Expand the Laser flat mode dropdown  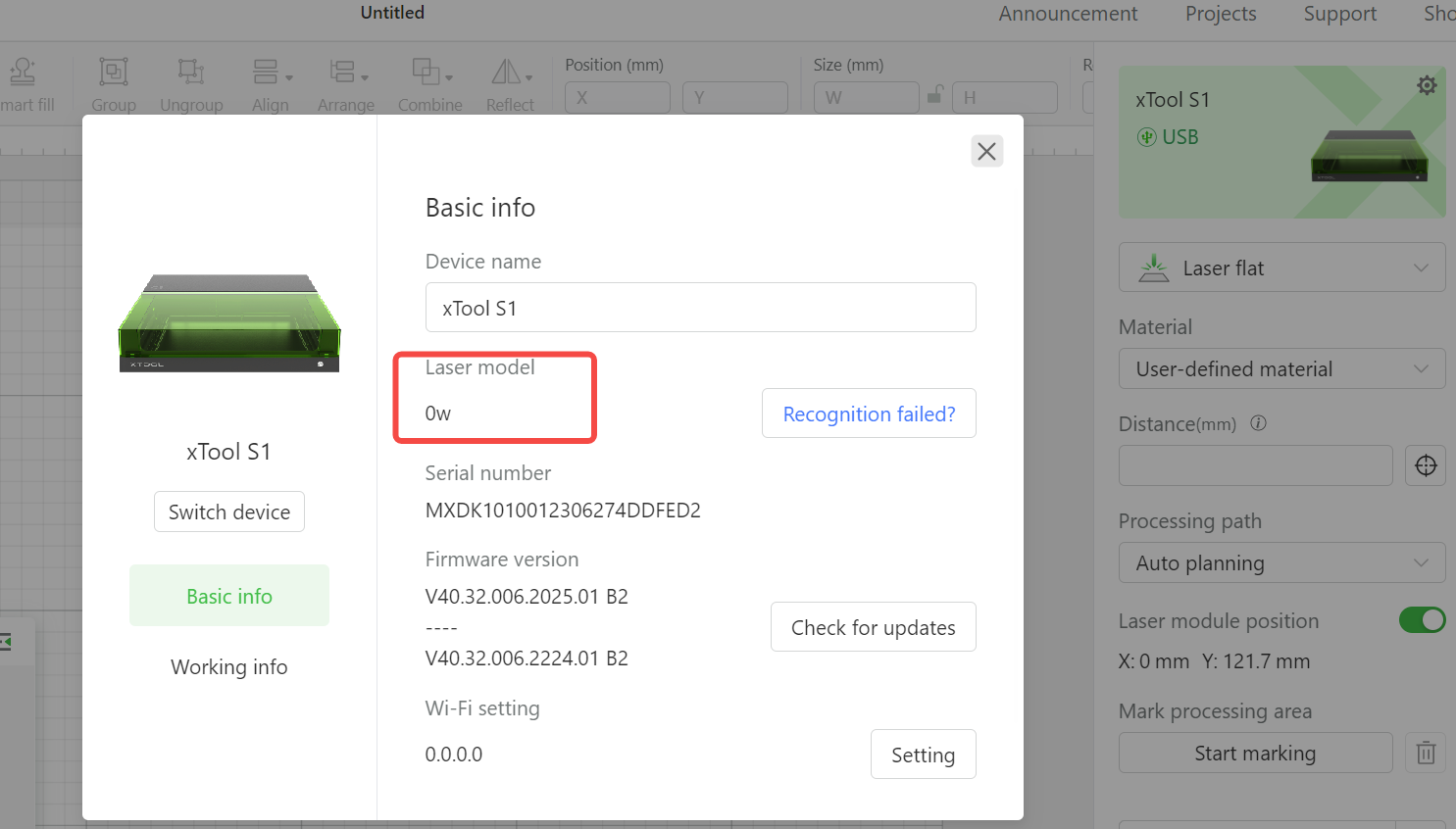click(x=1282, y=268)
